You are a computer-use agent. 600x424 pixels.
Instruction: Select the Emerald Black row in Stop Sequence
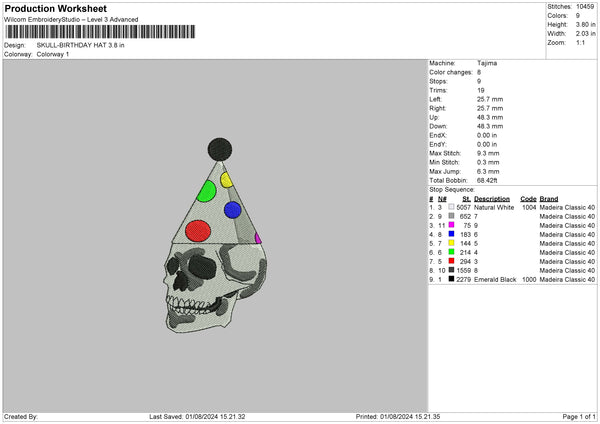click(512, 279)
